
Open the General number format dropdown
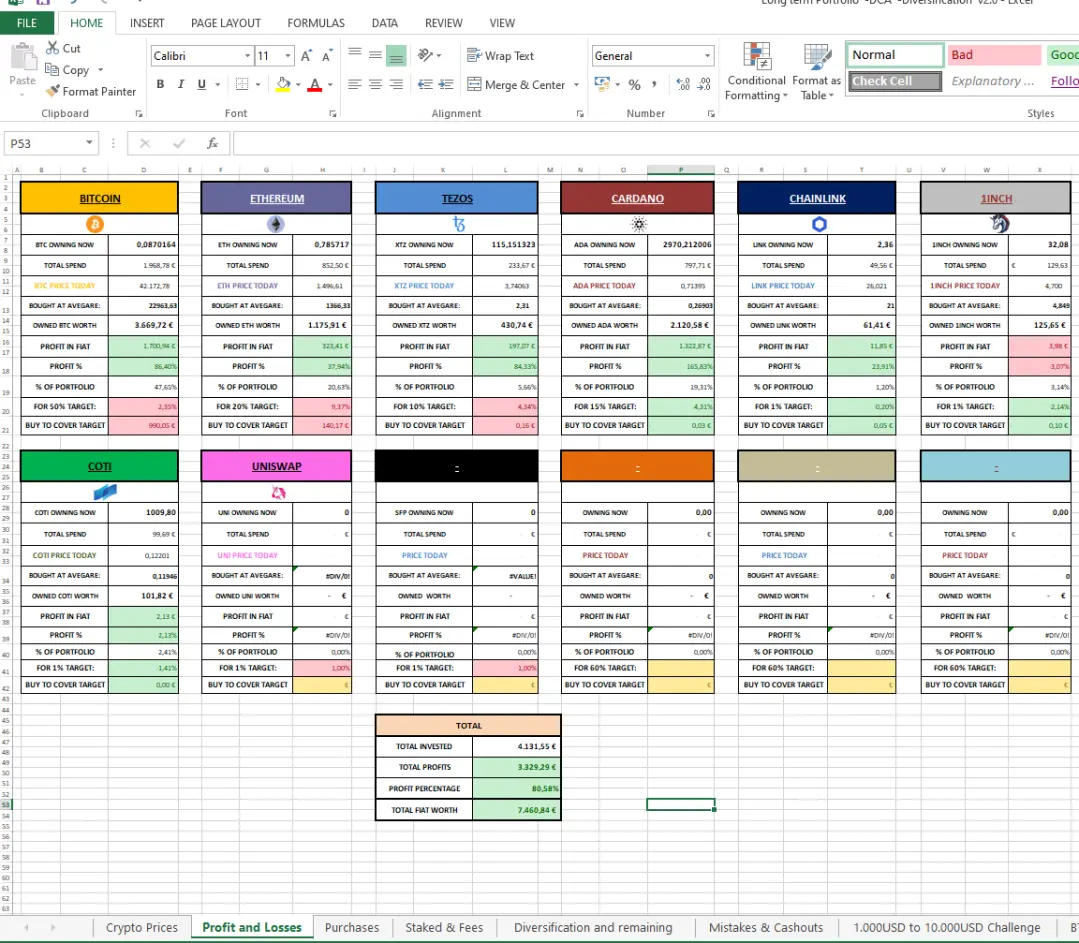707,56
